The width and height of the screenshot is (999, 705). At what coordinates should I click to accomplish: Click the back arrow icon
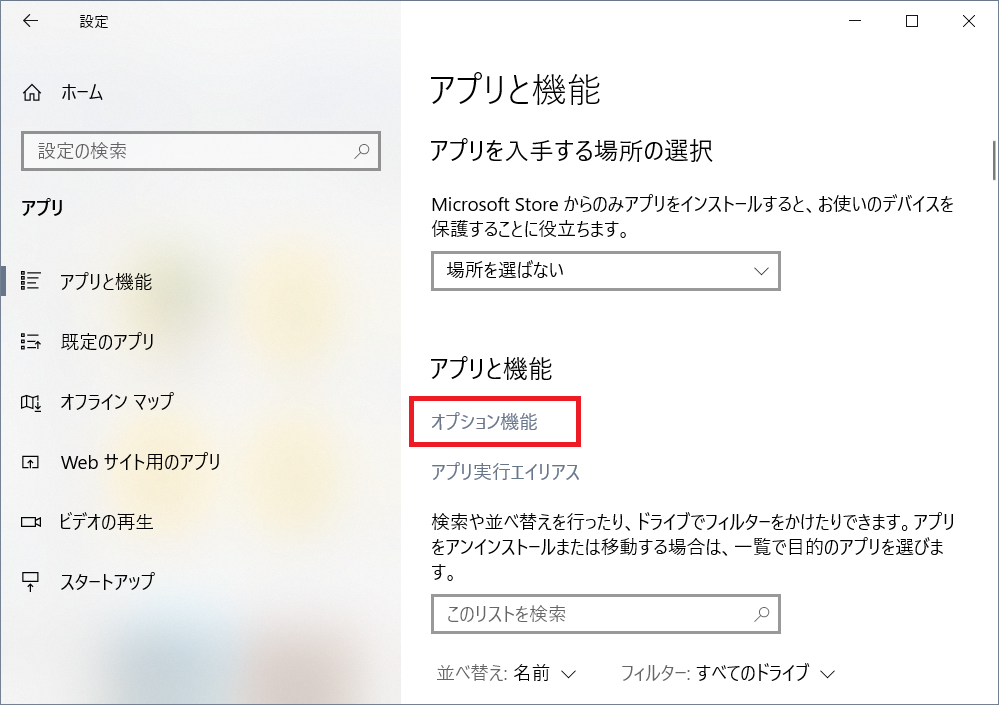pyautogui.click(x=30, y=21)
